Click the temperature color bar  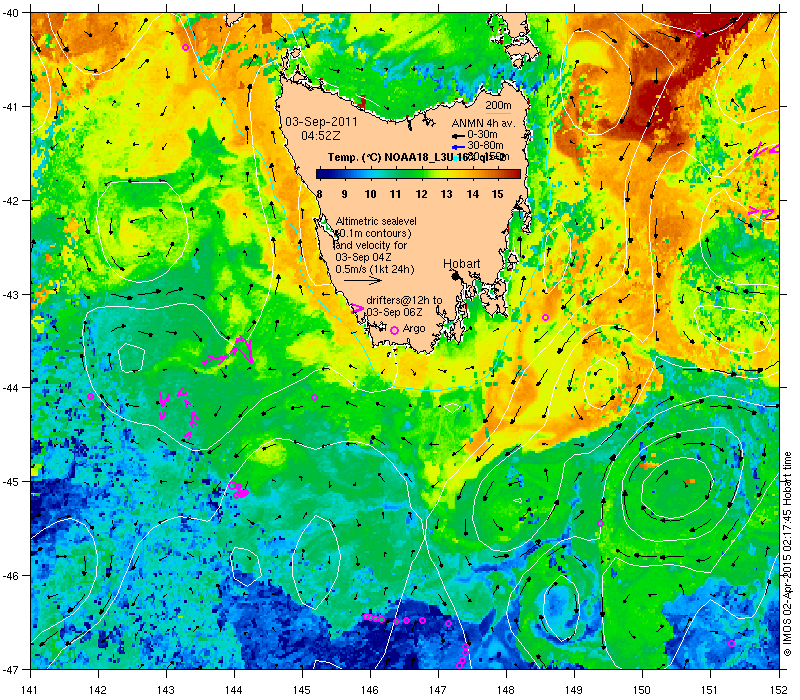pos(418,174)
